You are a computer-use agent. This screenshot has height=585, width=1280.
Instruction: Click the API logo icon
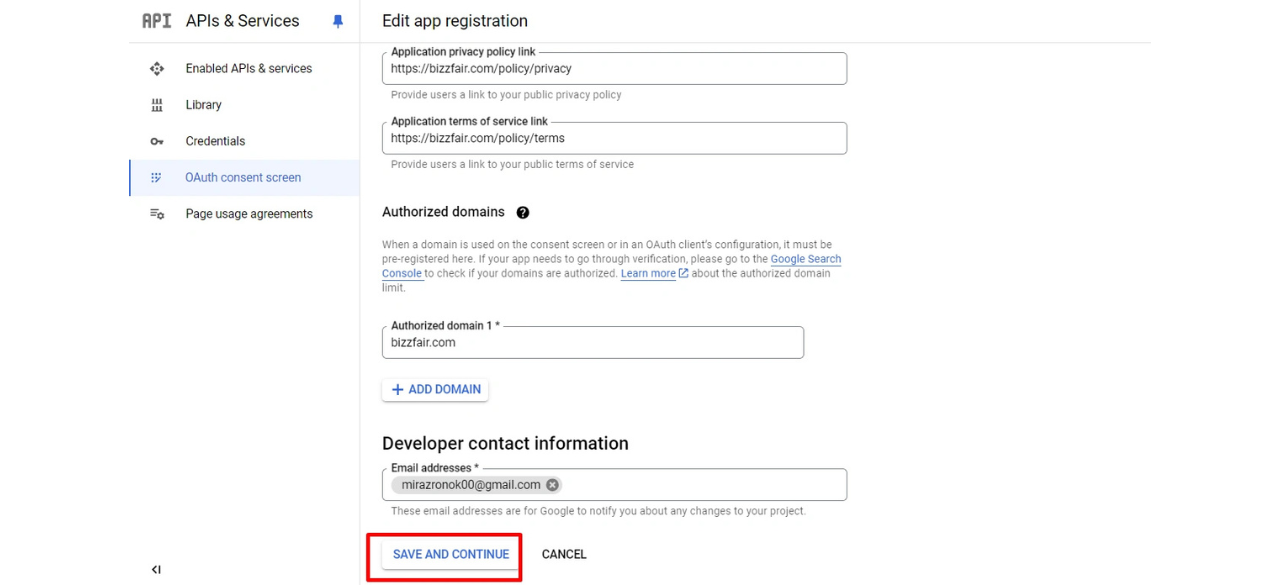(x=156, y=21)
